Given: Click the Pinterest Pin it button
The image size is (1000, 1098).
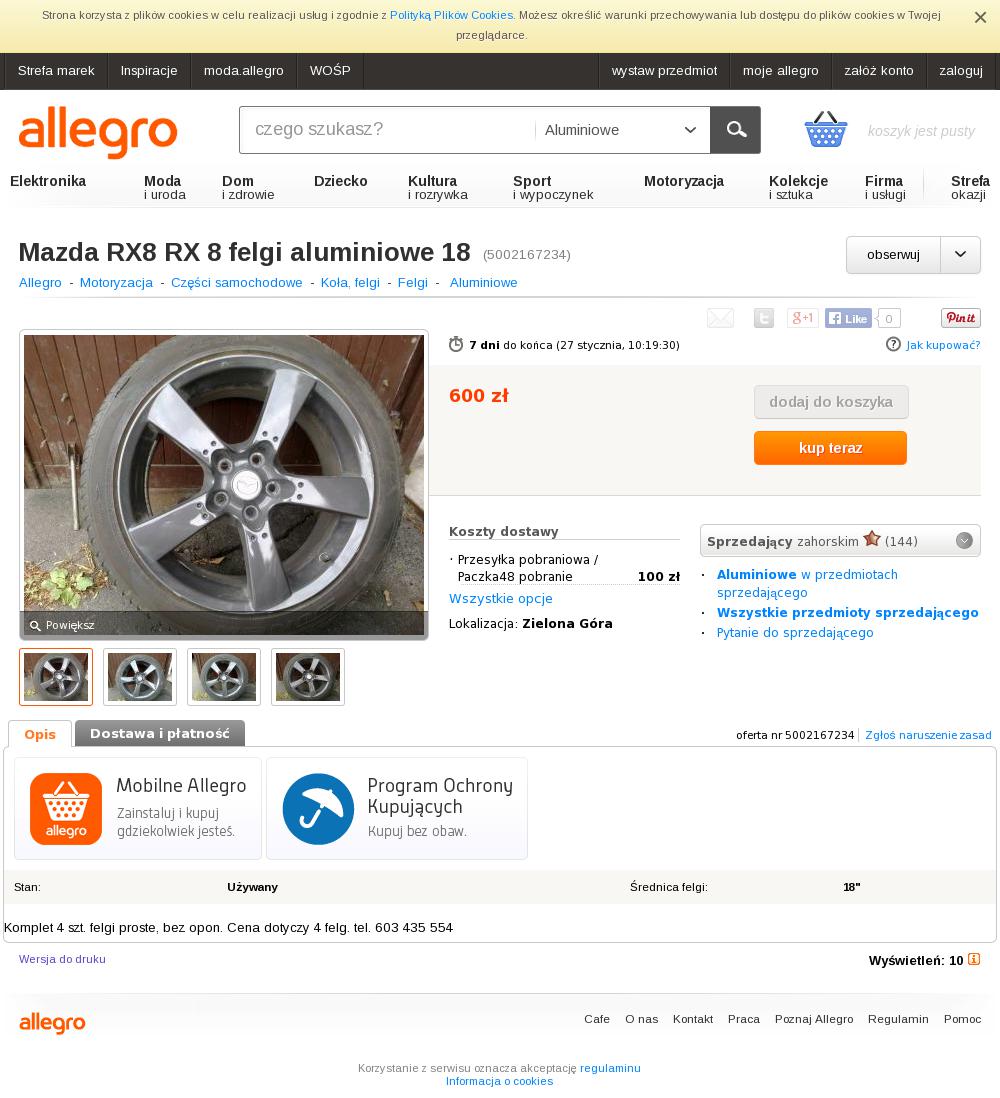Looking at the screenshot, I should tap(960, 318).
